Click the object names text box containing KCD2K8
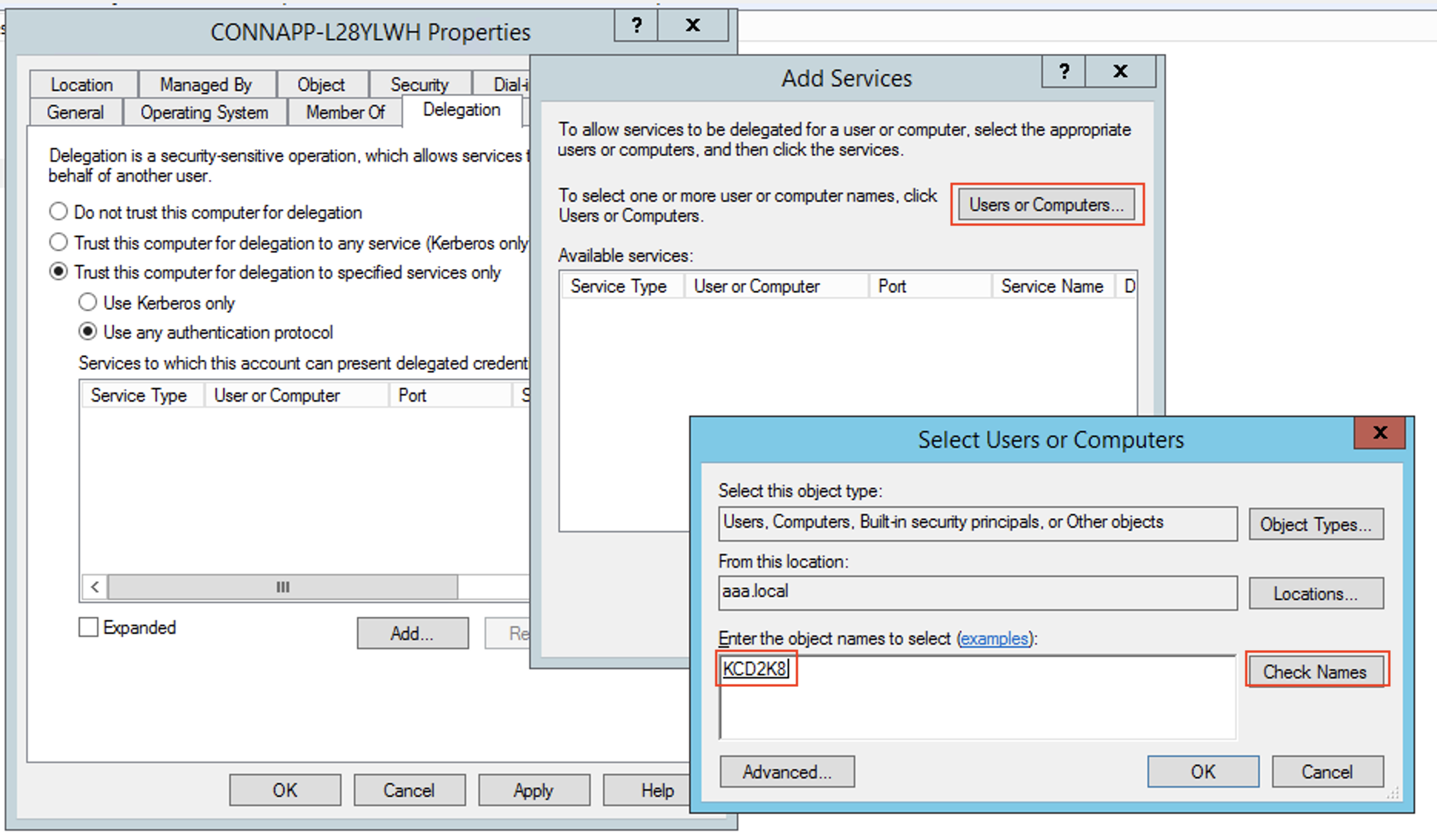This screenshot has height=840, width=1437. pyautogui.click(x=978, y=697)
